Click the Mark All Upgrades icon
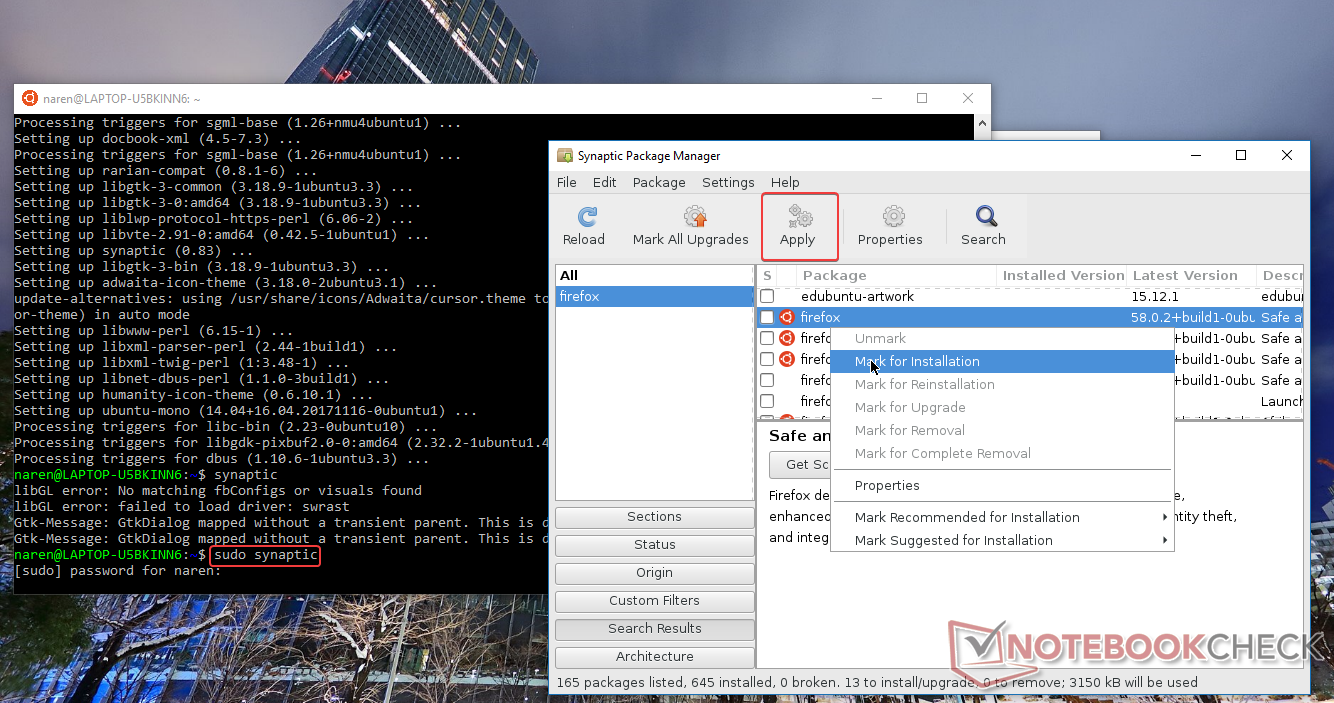Screen dimensions: 1334x703 click(x=695, y=216)
